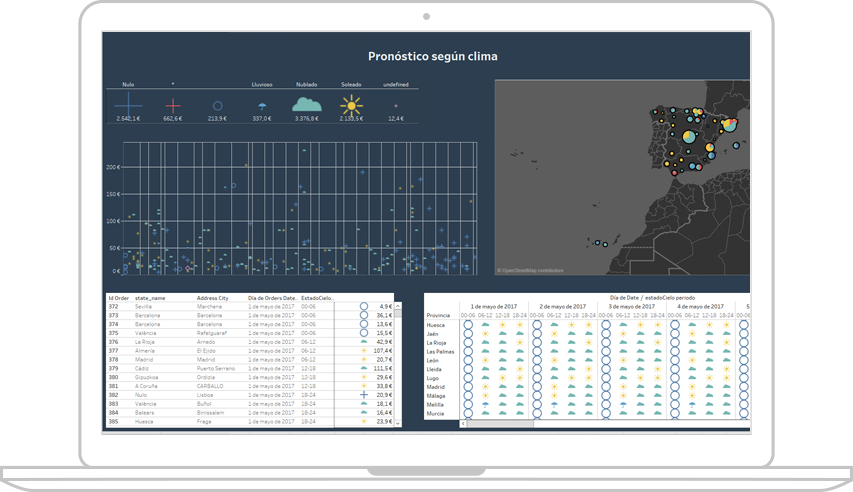
Task: Click the '3.376,8 €' total under cloud
Action: pyautogui.click(x=307, y=119)
